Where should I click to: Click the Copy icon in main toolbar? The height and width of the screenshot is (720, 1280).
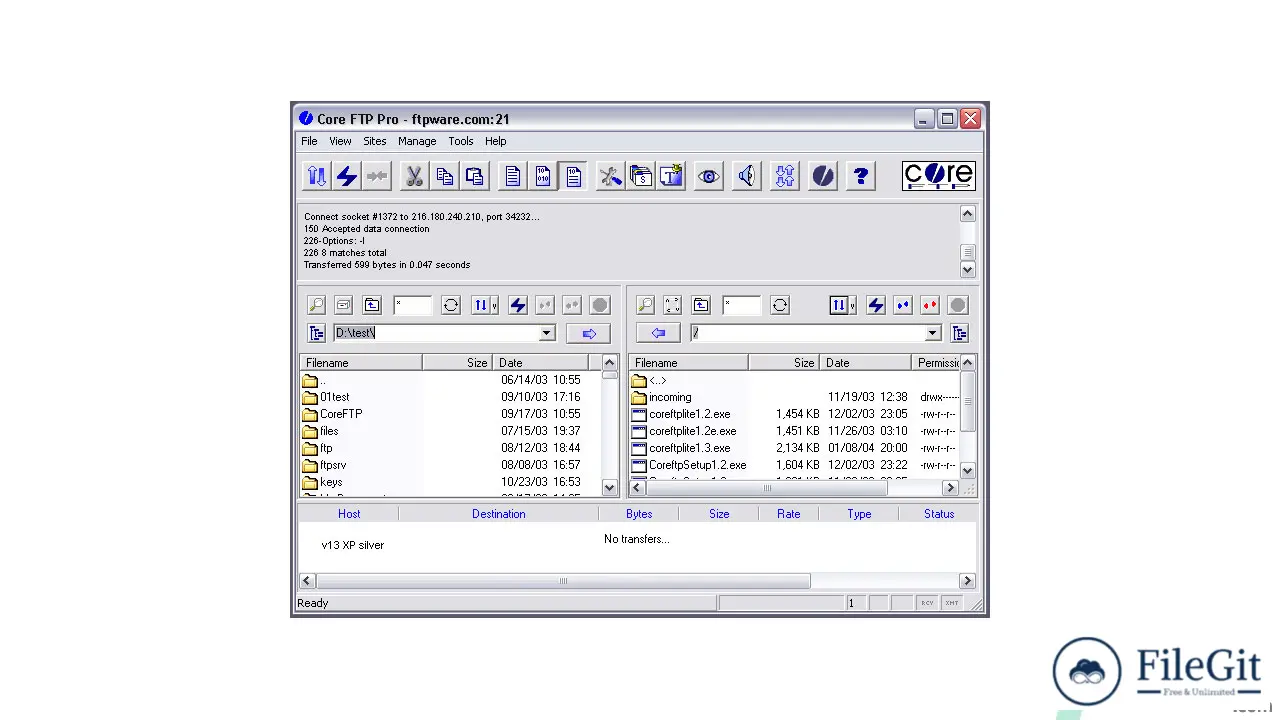(x=444, y=177)
